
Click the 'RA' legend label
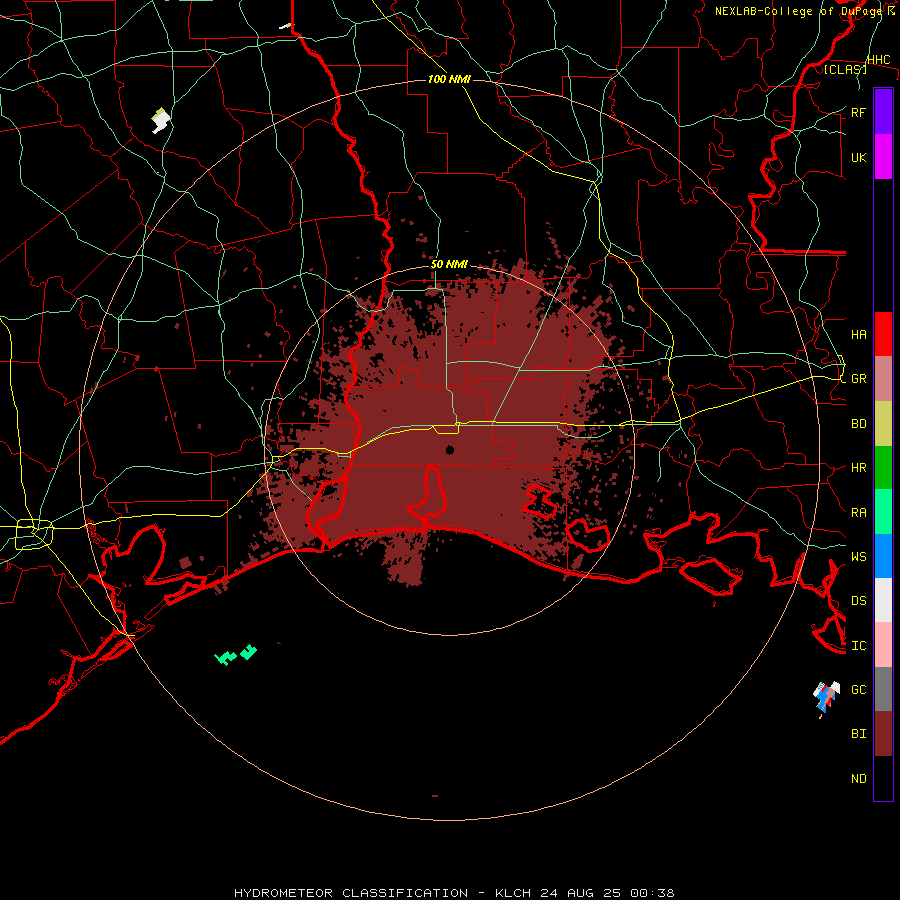[858, 512]
